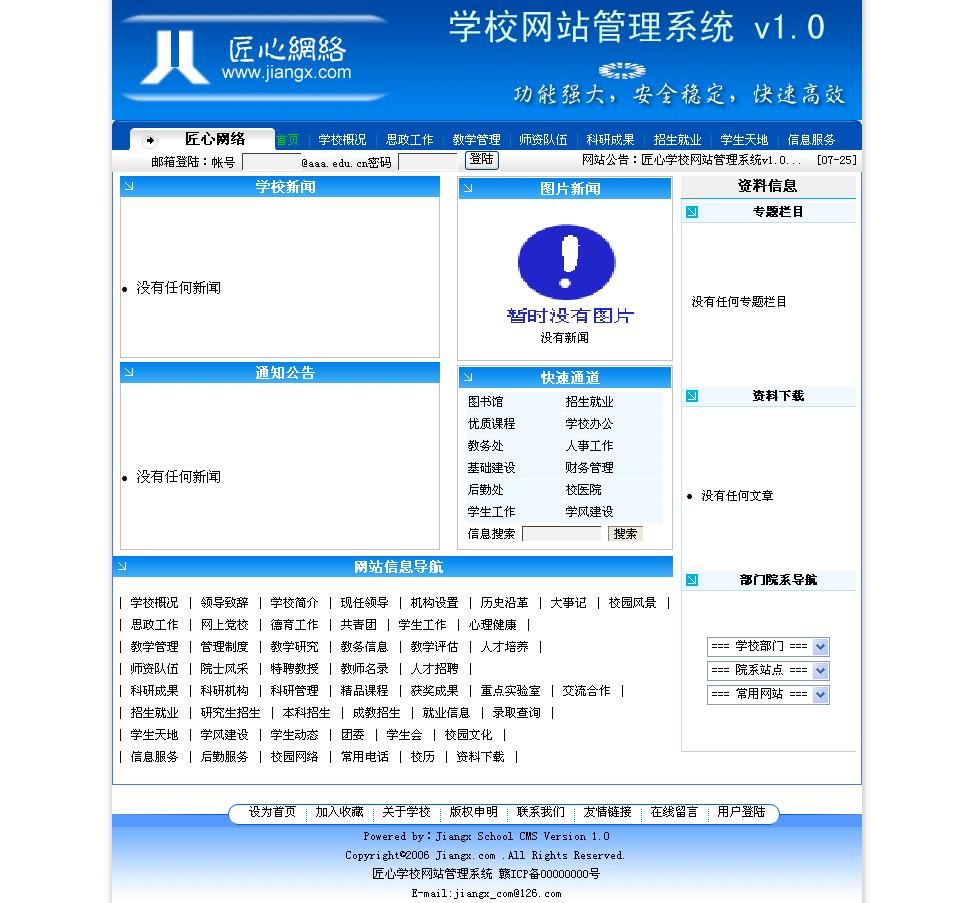Click 友情链接 in the footer bar
The width and height of the screenshot is (974, 903).
click(608, 812)
